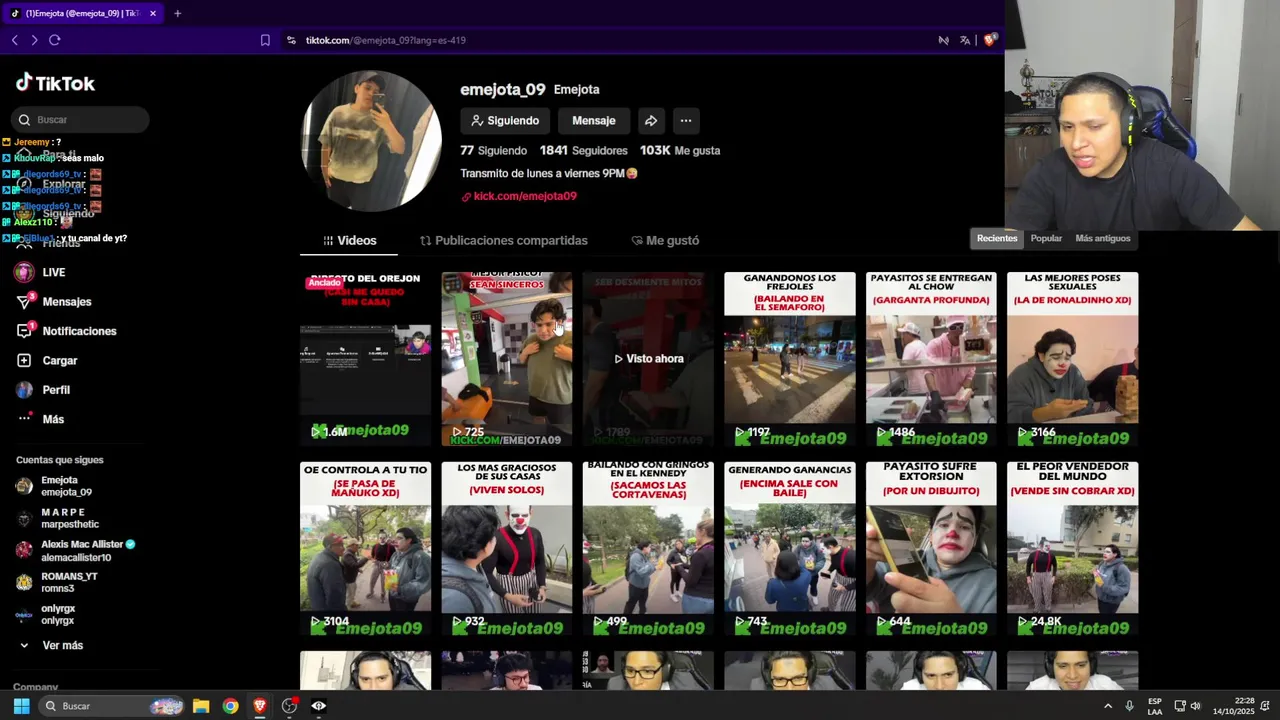Image resolution: width=1280 pixels, height=720 pixels.
Task: Switch to Me gustó tab
Action: pos(665,240)
